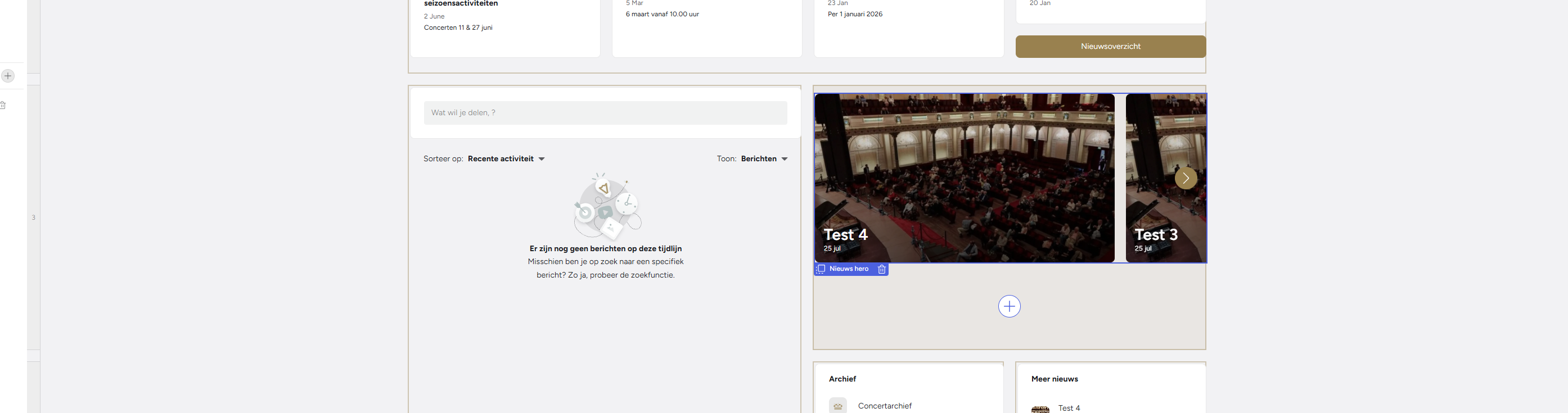This screenshot has width=1568, height=413.
Task: Click the arrow next to Berichten
Action: (785, 160)
